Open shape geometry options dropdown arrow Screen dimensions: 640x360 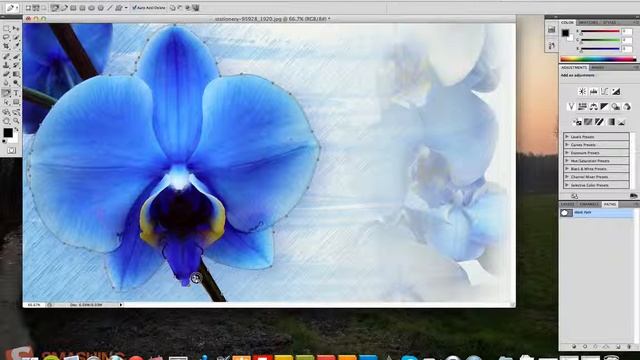click(126, 8)
